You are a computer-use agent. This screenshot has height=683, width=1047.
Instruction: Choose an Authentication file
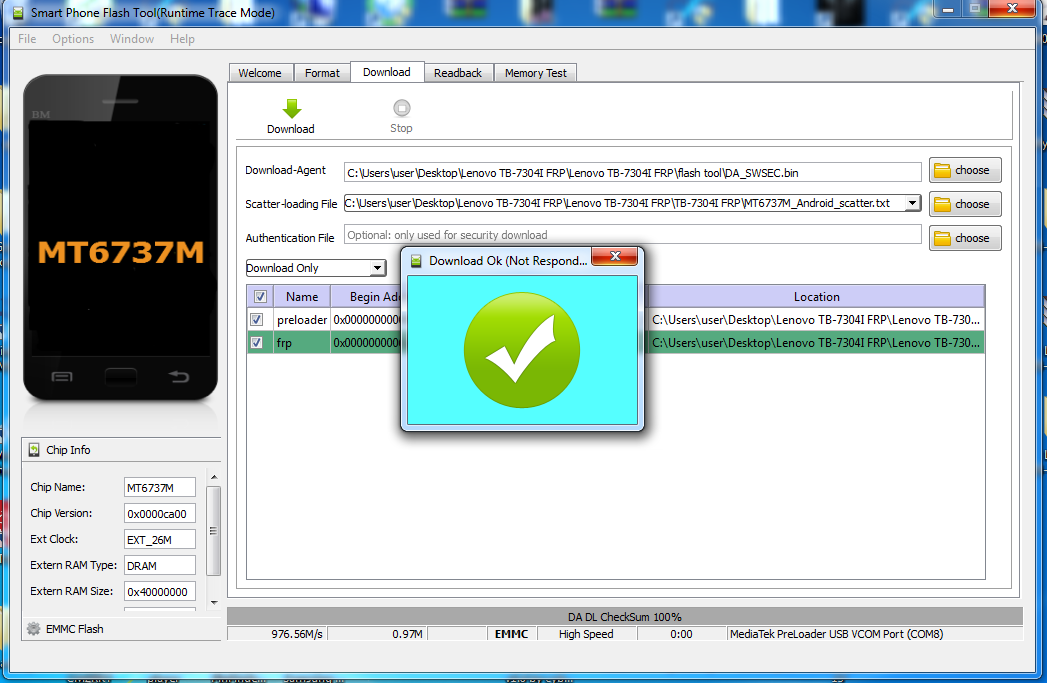965,238
